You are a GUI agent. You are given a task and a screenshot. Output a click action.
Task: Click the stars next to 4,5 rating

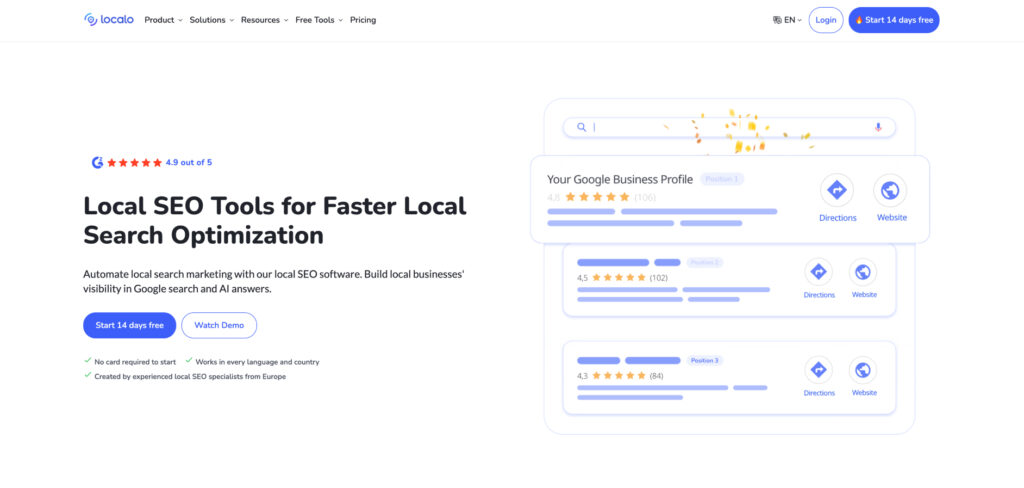618,278
